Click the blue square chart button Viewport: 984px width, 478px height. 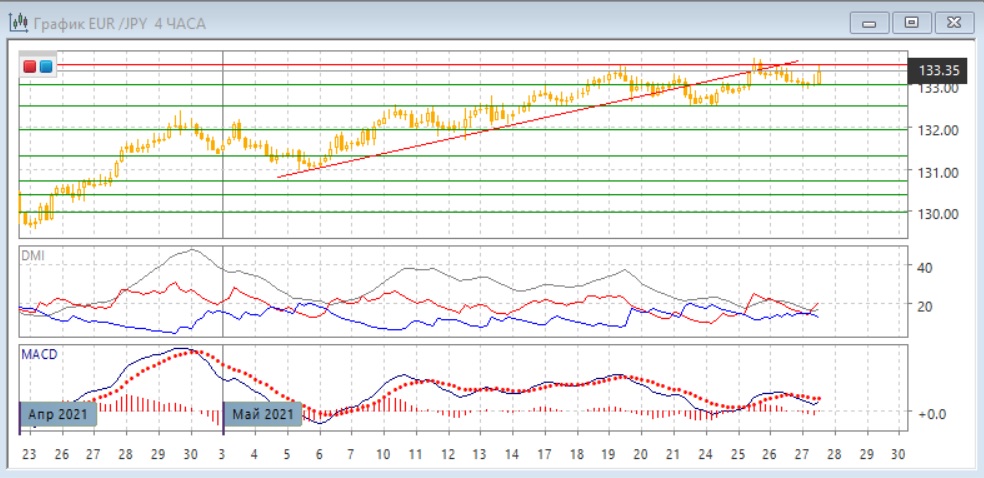(x=46, y=66)
